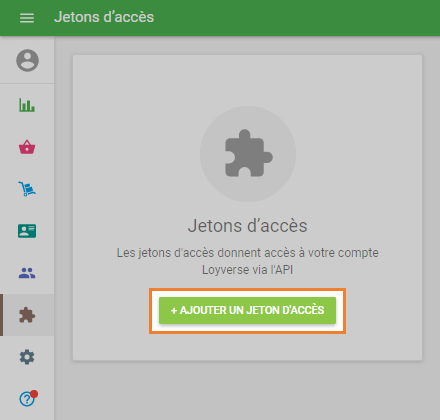Click the large puzzle piece illustration

pyautogui.click(x=248, y=154)
